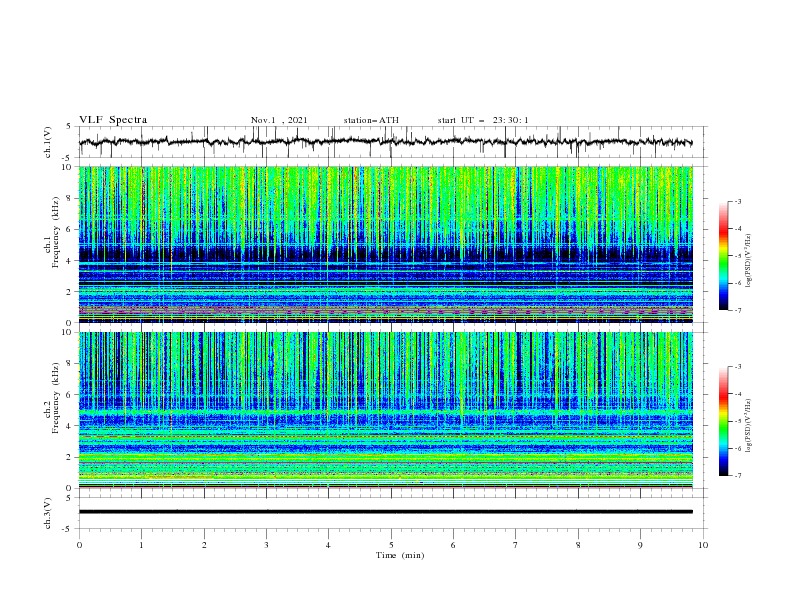Click the "Time (min)" axis label
Viewport: 792px width, 612px height.
[x=400, y=555]
